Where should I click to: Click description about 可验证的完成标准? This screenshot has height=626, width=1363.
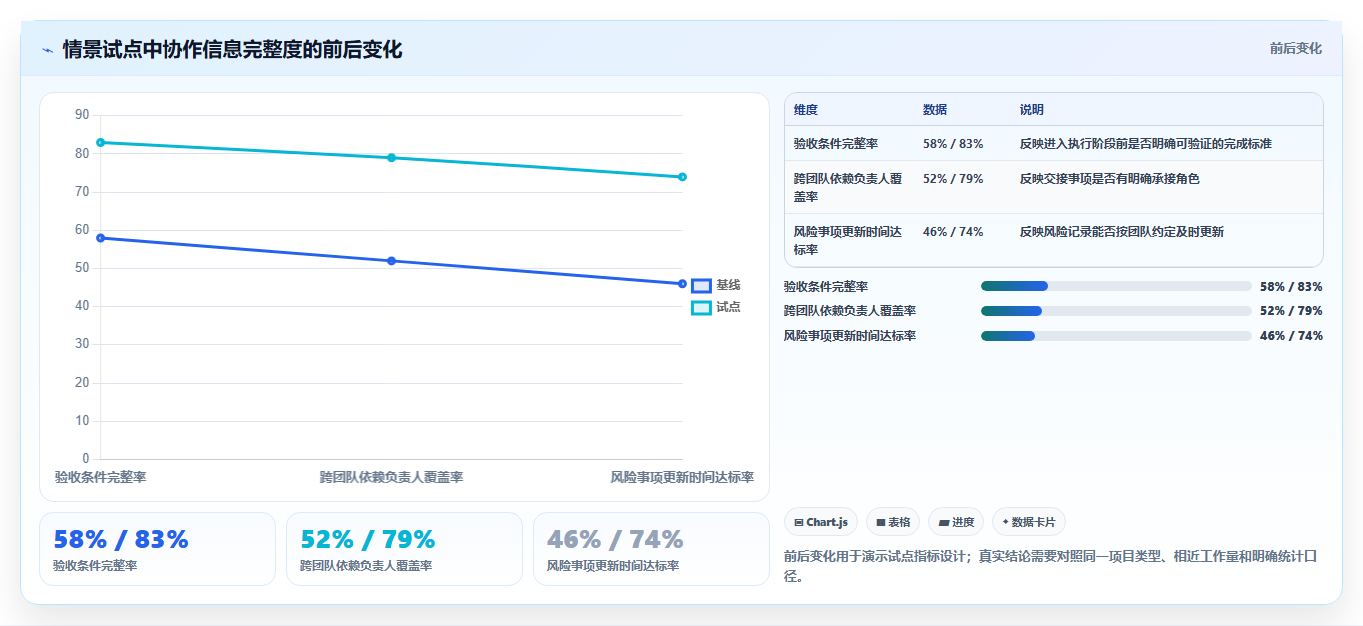(1145, 144)
